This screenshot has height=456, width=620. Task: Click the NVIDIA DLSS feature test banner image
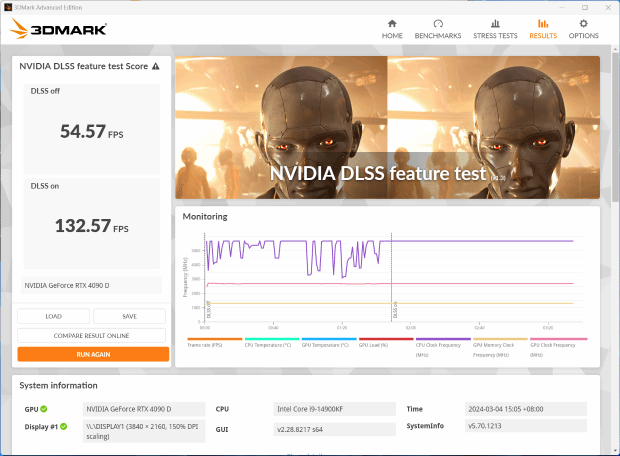387,127
